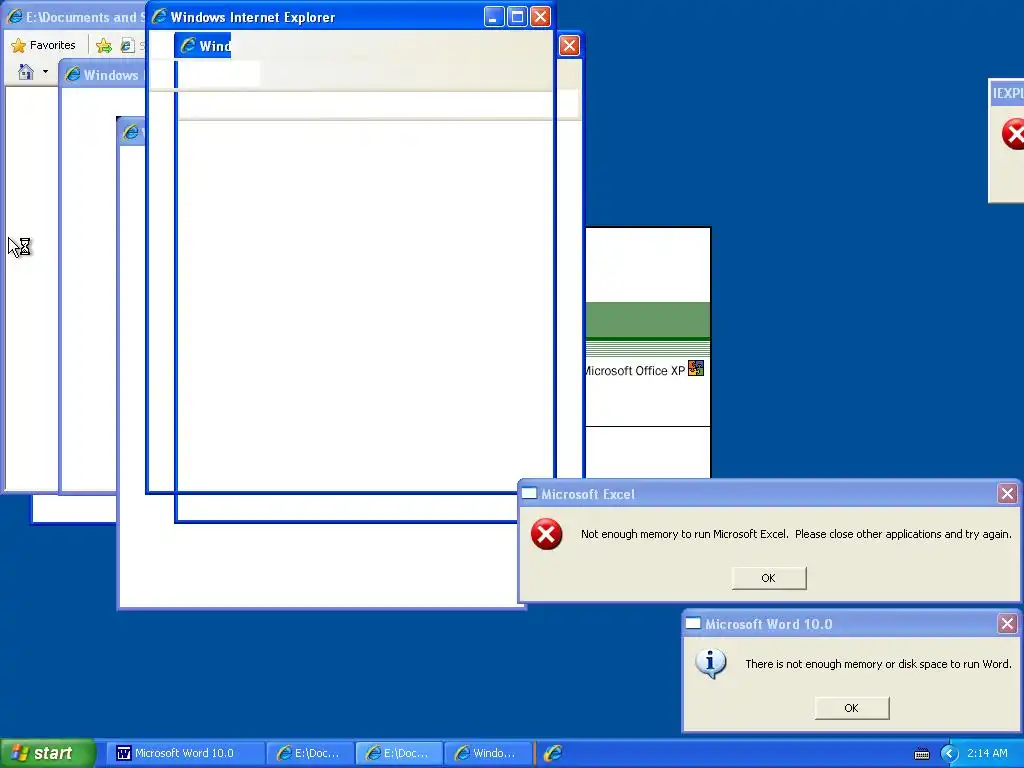
Task: Click OK in the Microsoft Excel error dialog
Action: pyautogui.click(x=769, y=578)
